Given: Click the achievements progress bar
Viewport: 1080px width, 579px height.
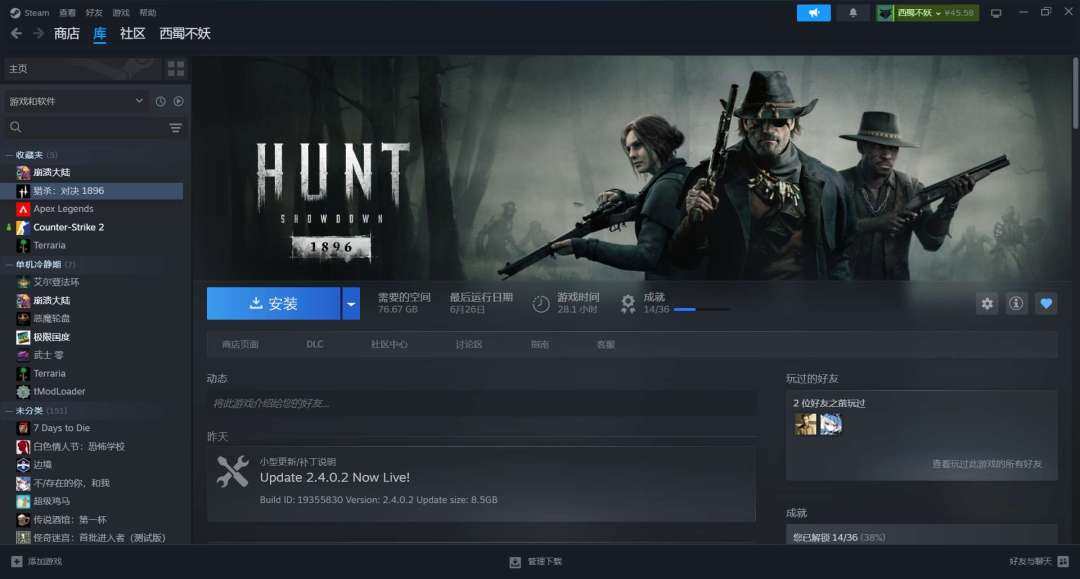Looking at the screenshot, I should point(701,310).
